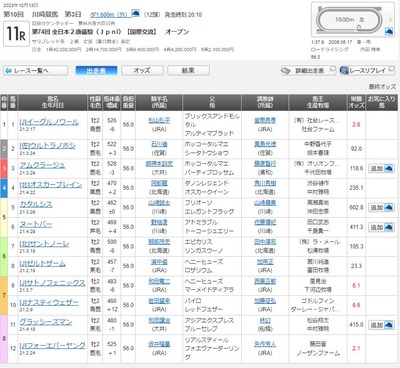
Task: Select the 出走表 tab
Action: point(96,71)
